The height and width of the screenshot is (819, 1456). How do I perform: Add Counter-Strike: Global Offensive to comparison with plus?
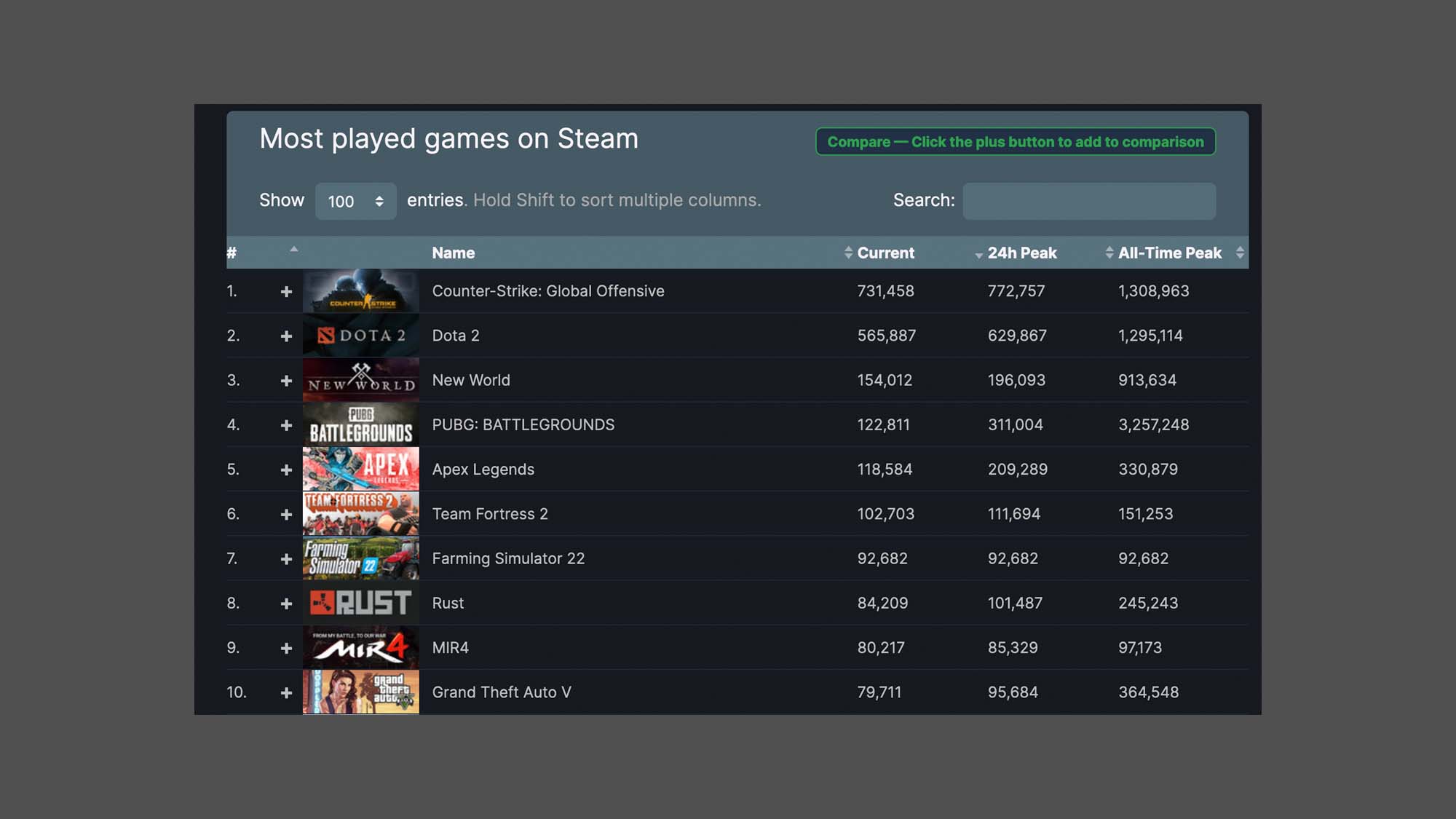coord(286,291)
